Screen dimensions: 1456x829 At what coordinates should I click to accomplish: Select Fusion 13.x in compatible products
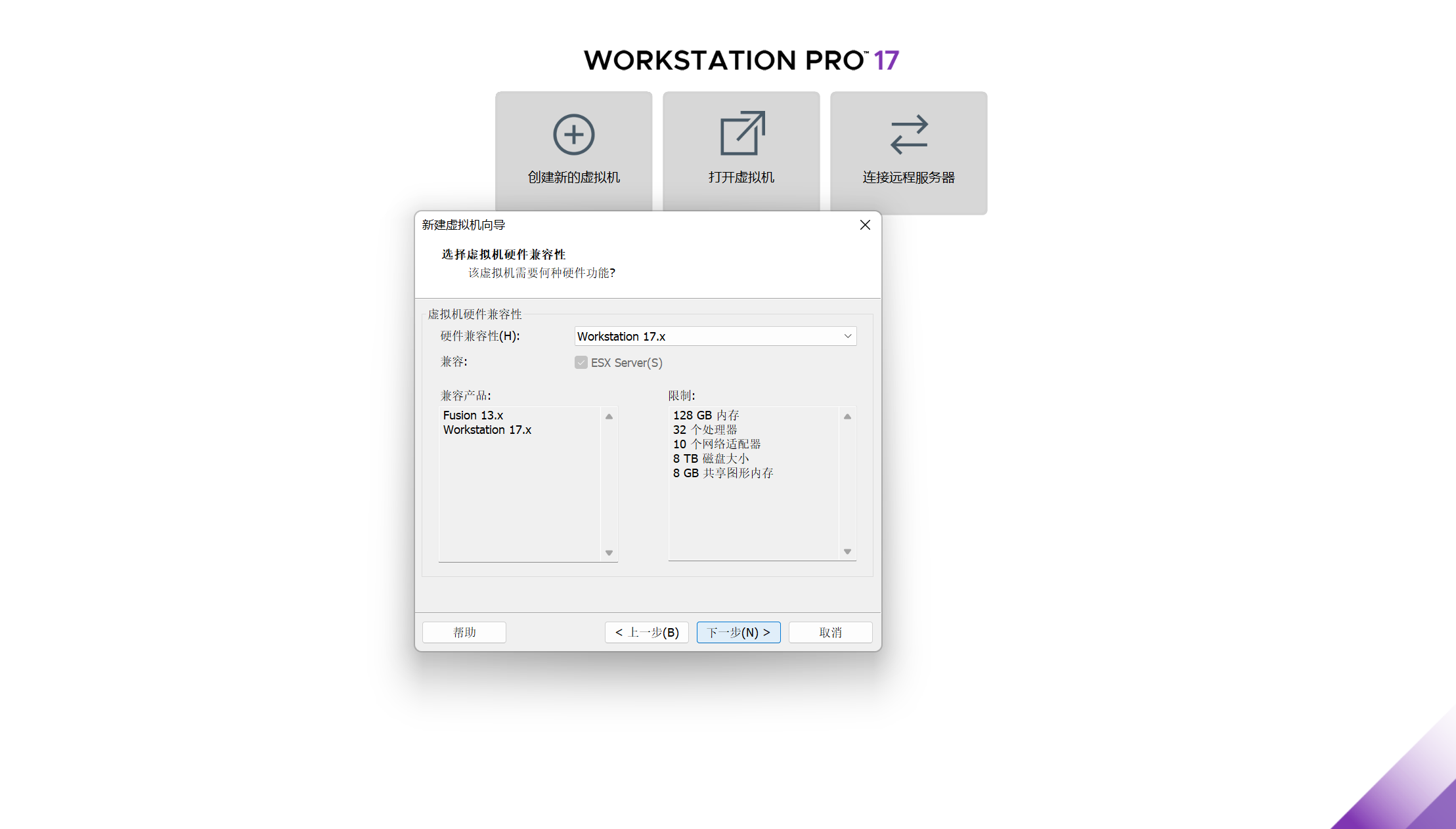pyautogui.click(x=473, y=415)
